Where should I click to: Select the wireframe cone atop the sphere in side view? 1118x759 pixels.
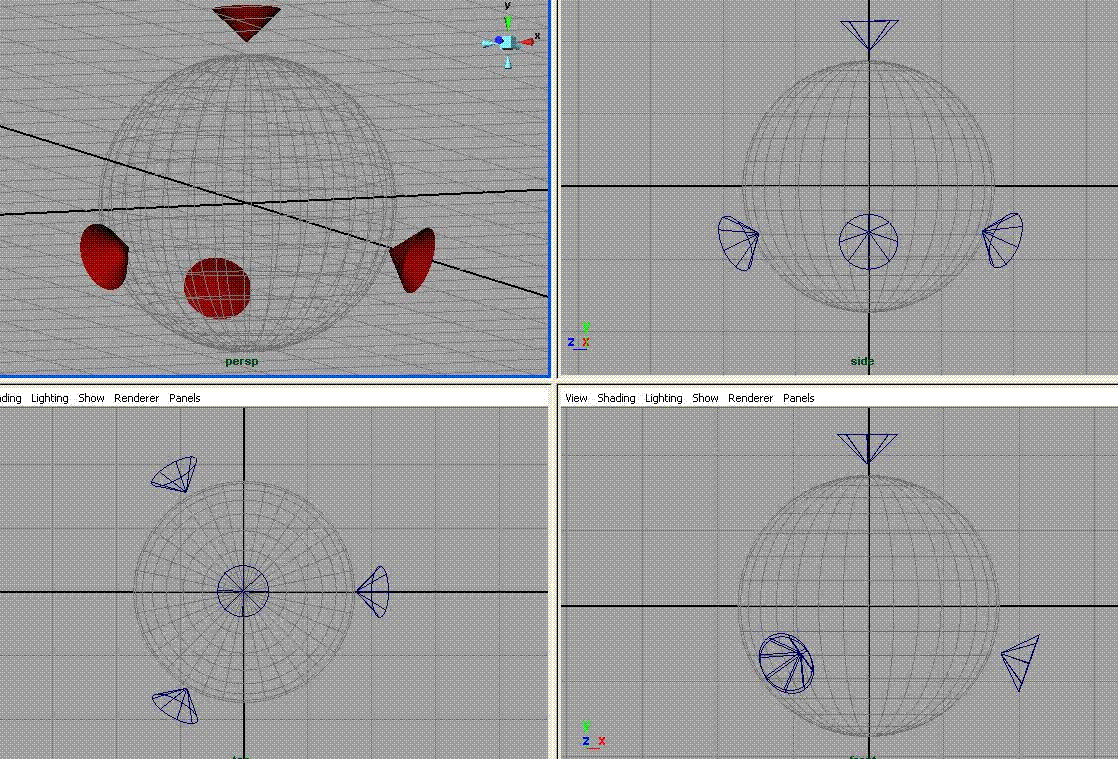[x=868, y=33]
